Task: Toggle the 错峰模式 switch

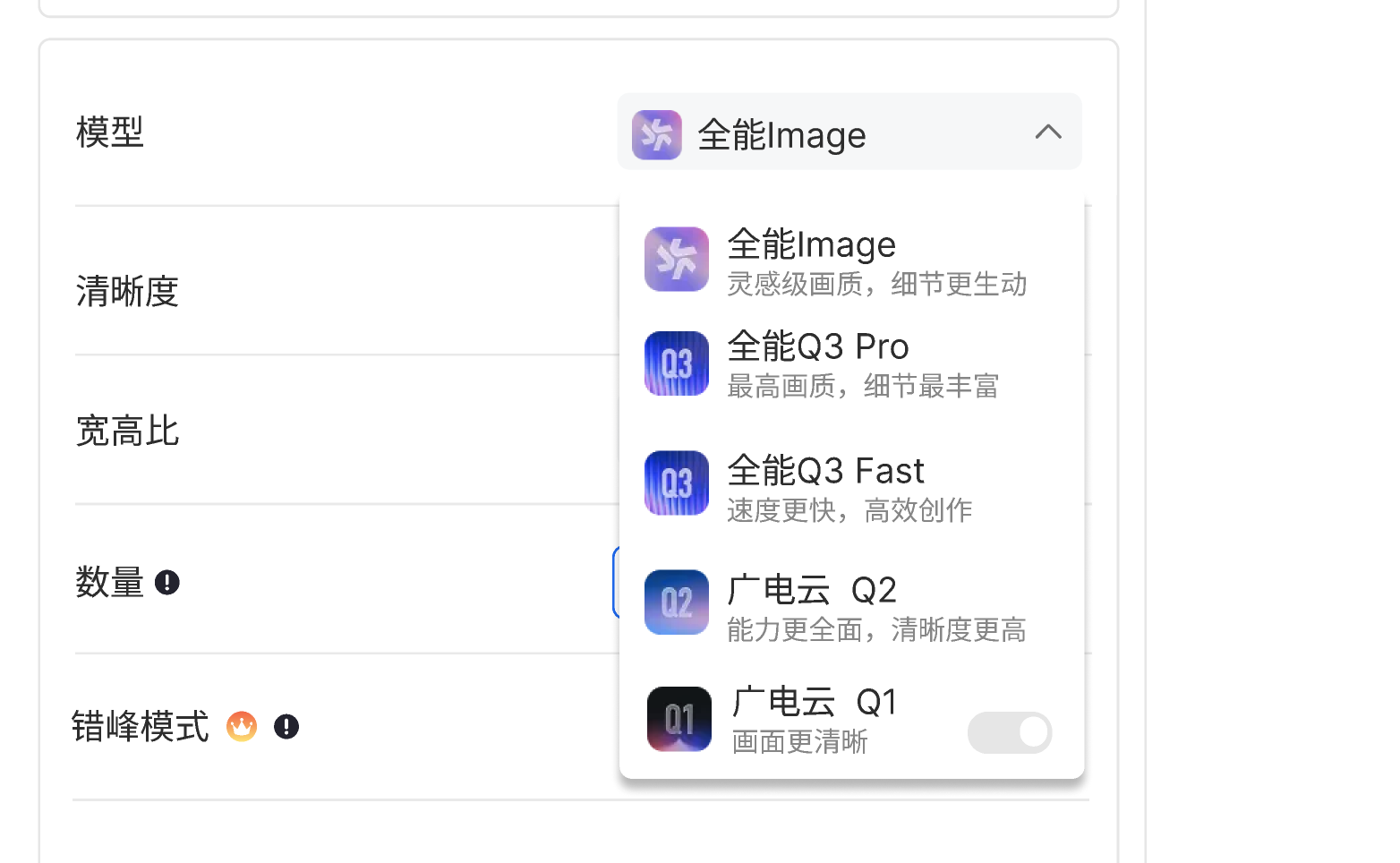Action: click(x=1010, y=732)
